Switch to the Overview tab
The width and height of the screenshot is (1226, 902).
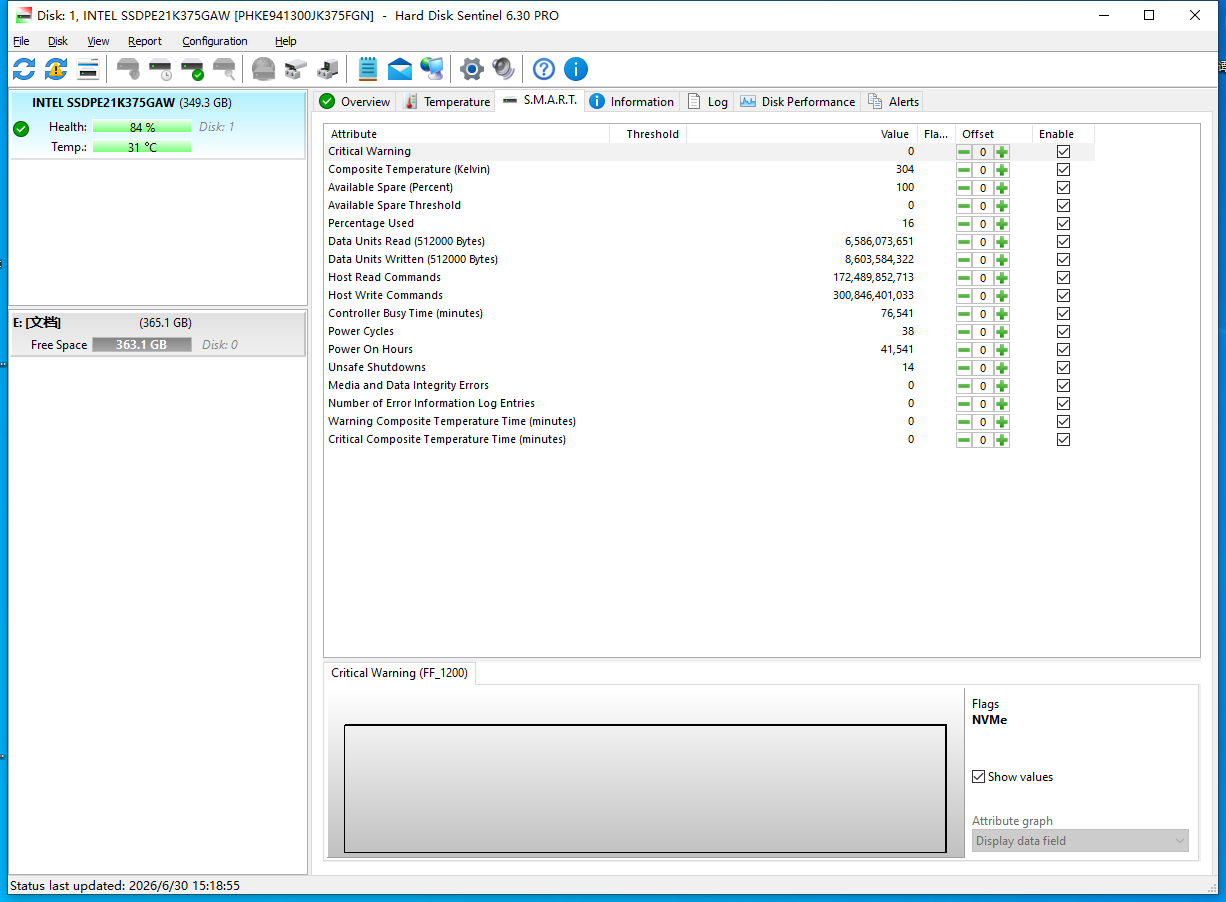pyautogui.click(x=355, y=102)
